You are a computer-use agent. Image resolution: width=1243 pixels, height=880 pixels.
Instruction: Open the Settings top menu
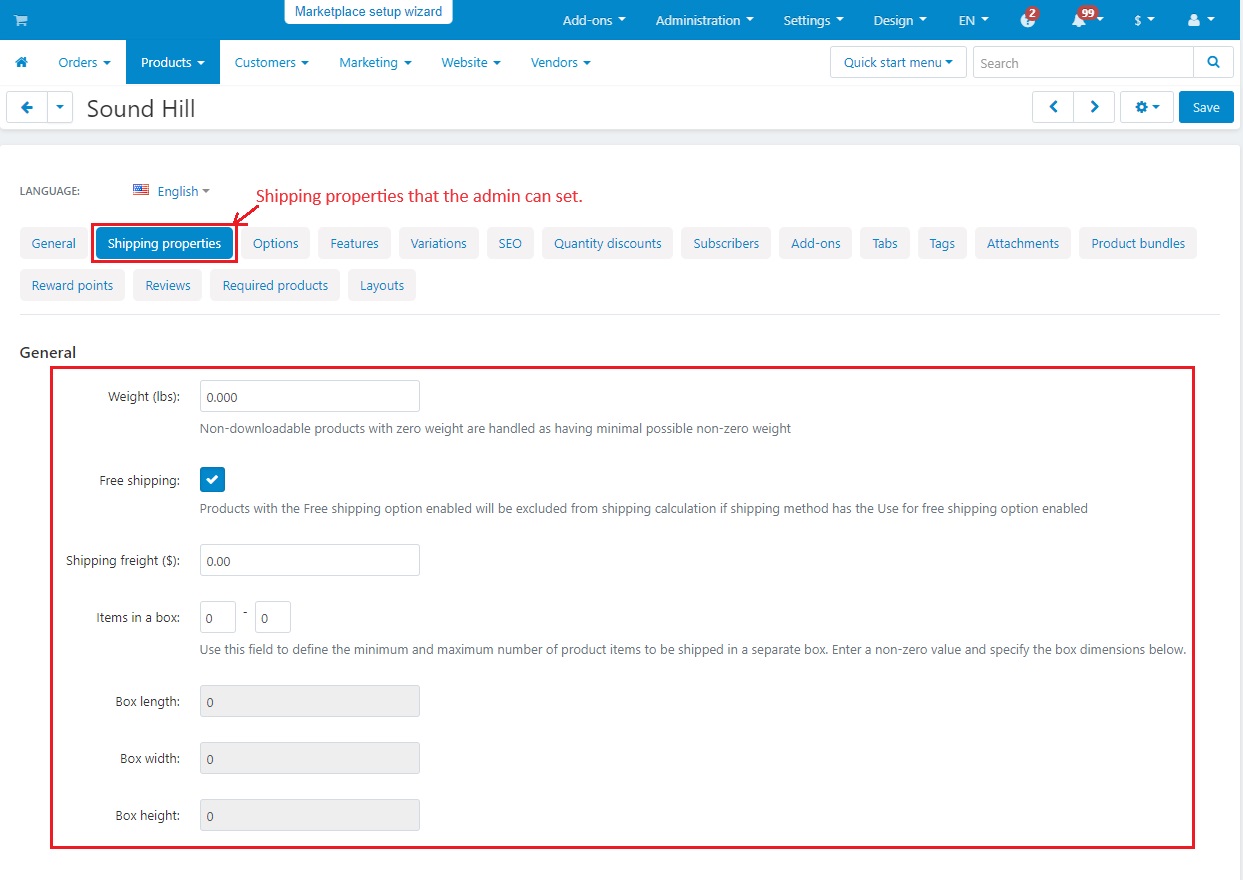[x=813, y=20]
